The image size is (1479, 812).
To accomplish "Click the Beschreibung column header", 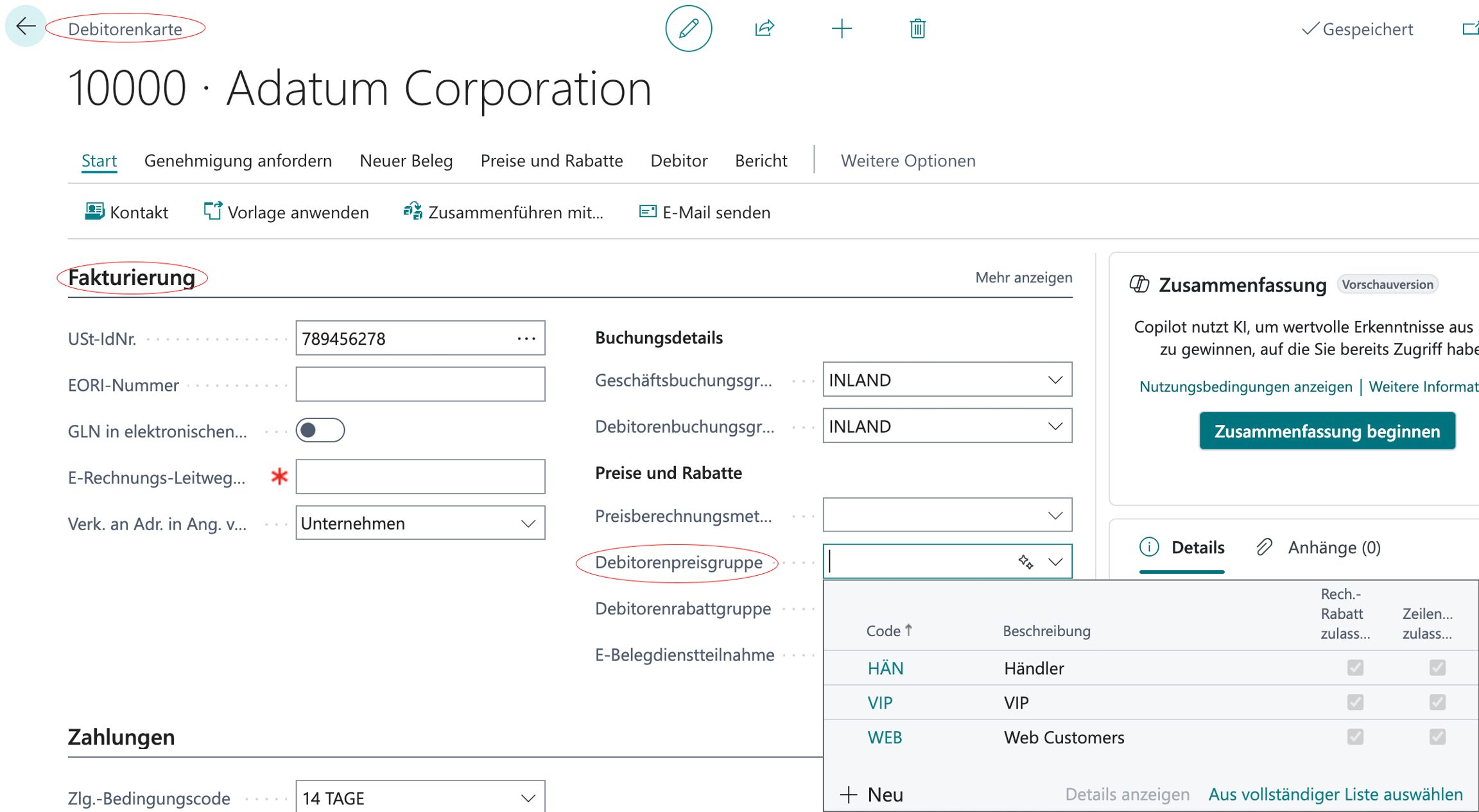I will tap(1047, 631).
